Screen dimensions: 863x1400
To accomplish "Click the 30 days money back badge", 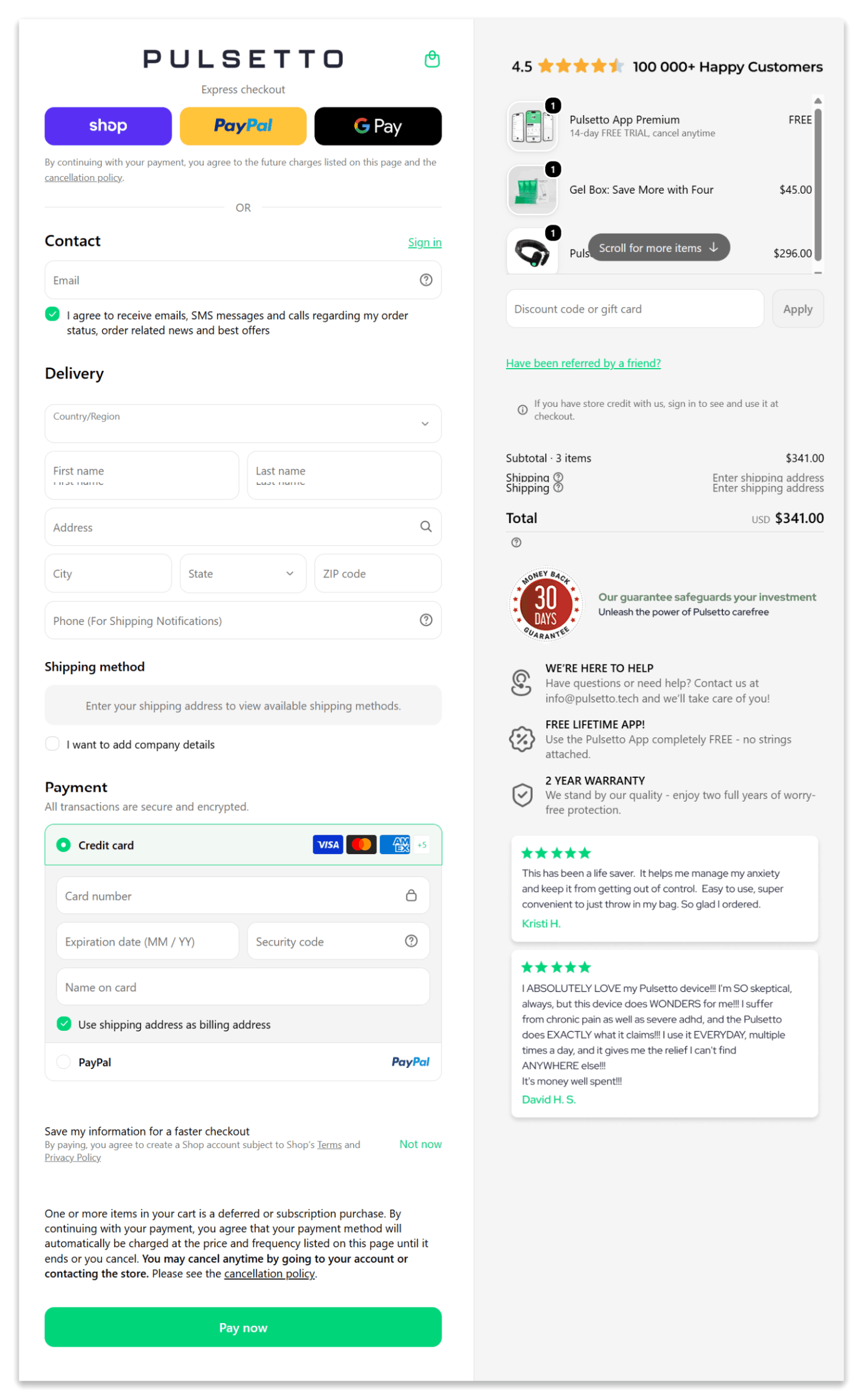I will coord(545,604).
